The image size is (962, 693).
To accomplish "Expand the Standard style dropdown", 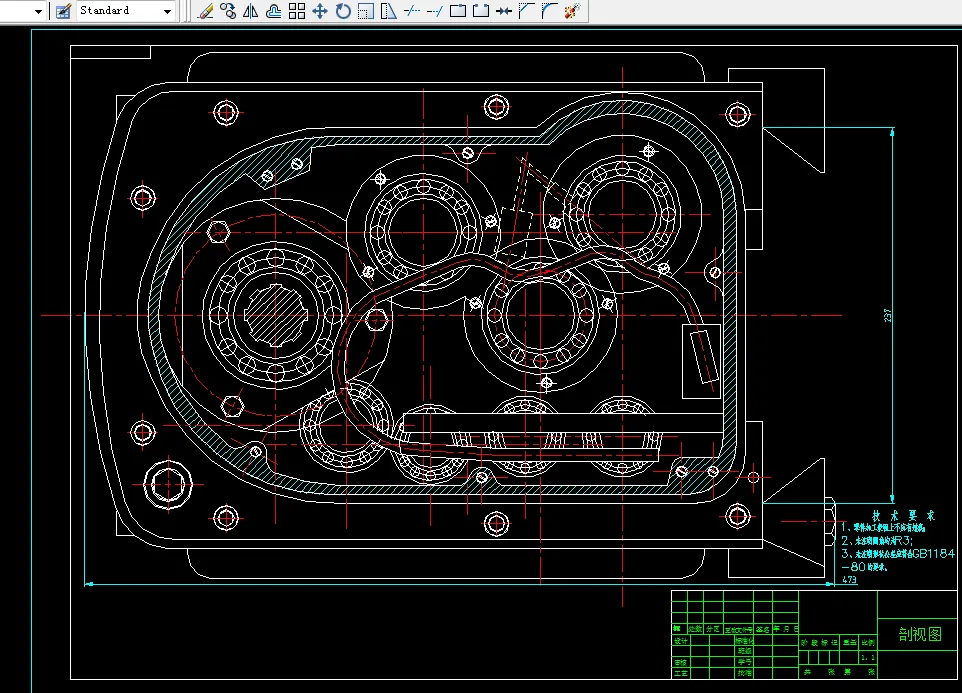I will 167,11.
